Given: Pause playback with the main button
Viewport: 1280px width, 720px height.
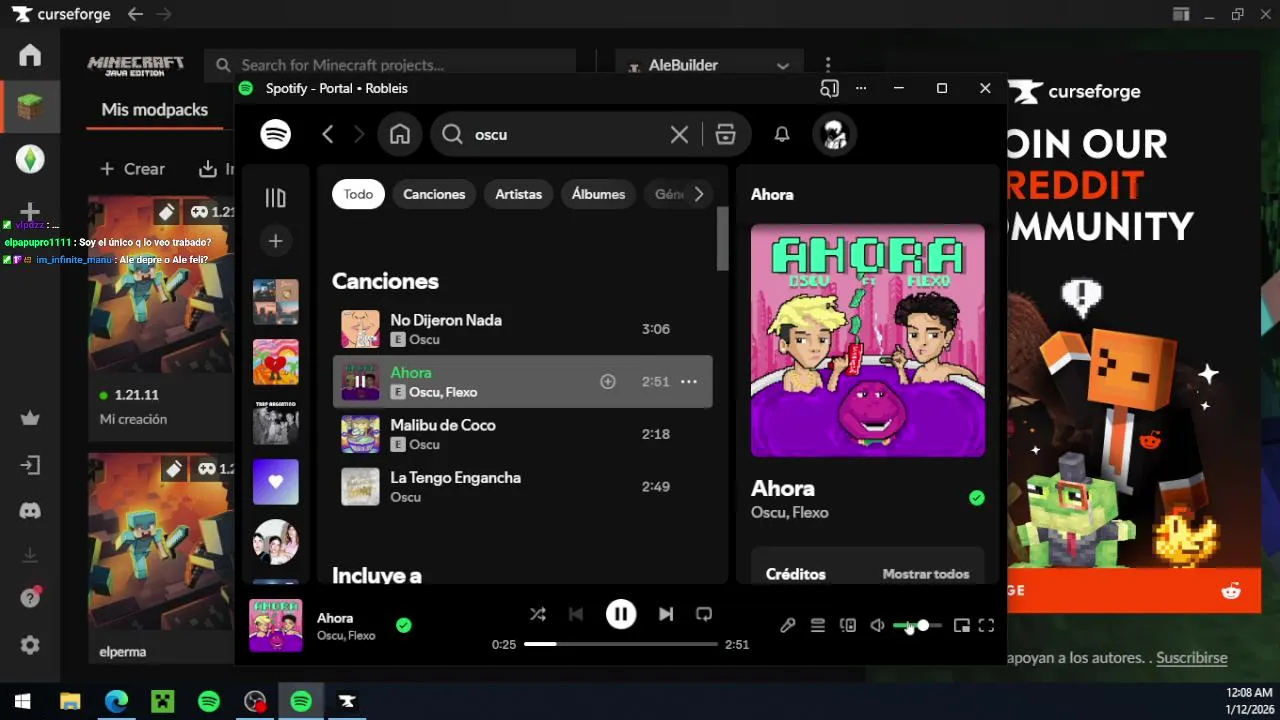Looking at the screenshot, I should [621, 614].
